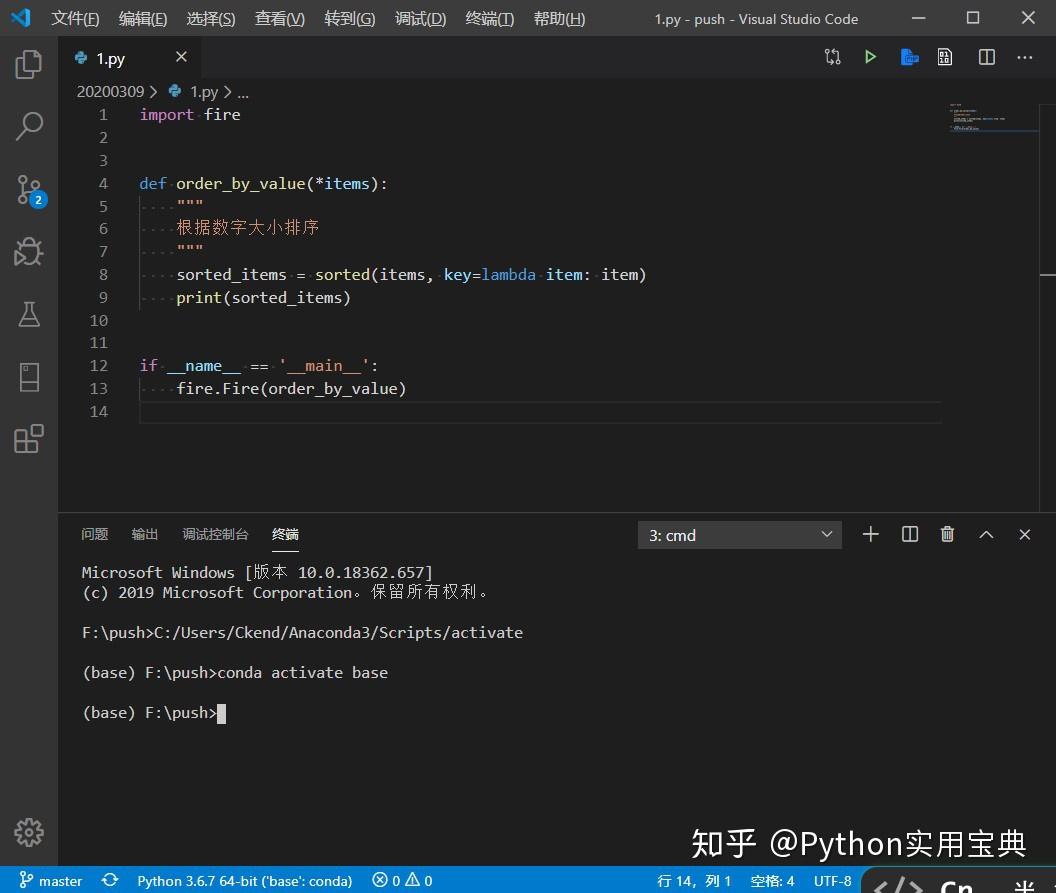Screen dimensions: 1056x893
Task: Open the Testing view with the beaker icon
Action: tap(28, 314)
